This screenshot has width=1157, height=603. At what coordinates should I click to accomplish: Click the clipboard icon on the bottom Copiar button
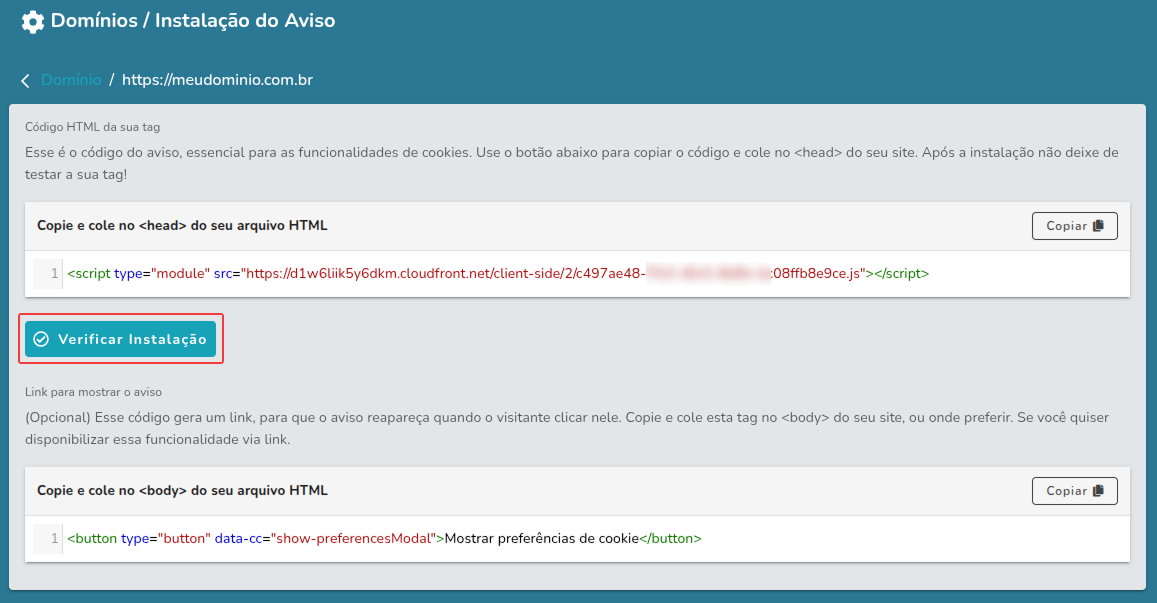coord(1098,490)
